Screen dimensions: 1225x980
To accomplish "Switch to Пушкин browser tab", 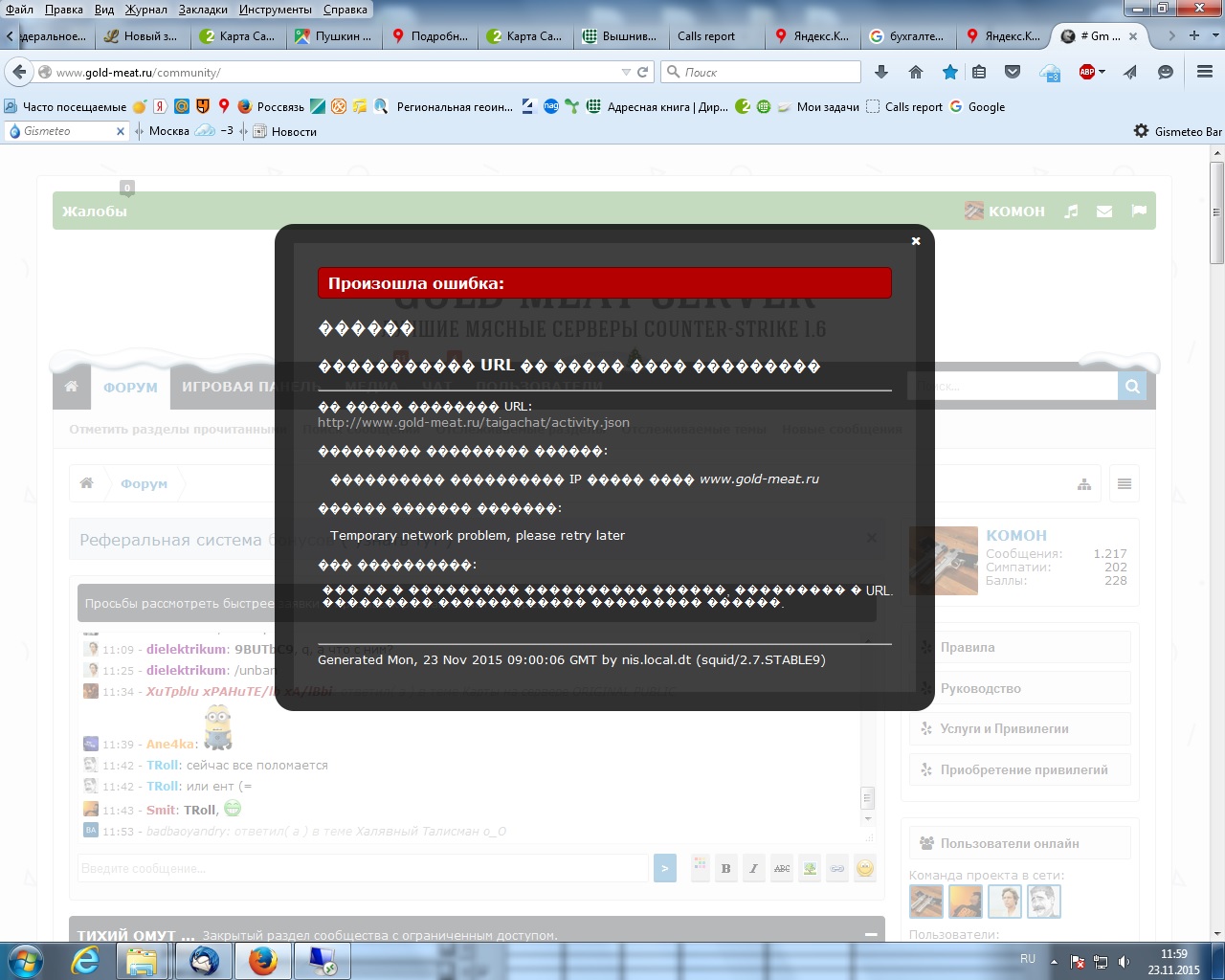I will [334, 36].
